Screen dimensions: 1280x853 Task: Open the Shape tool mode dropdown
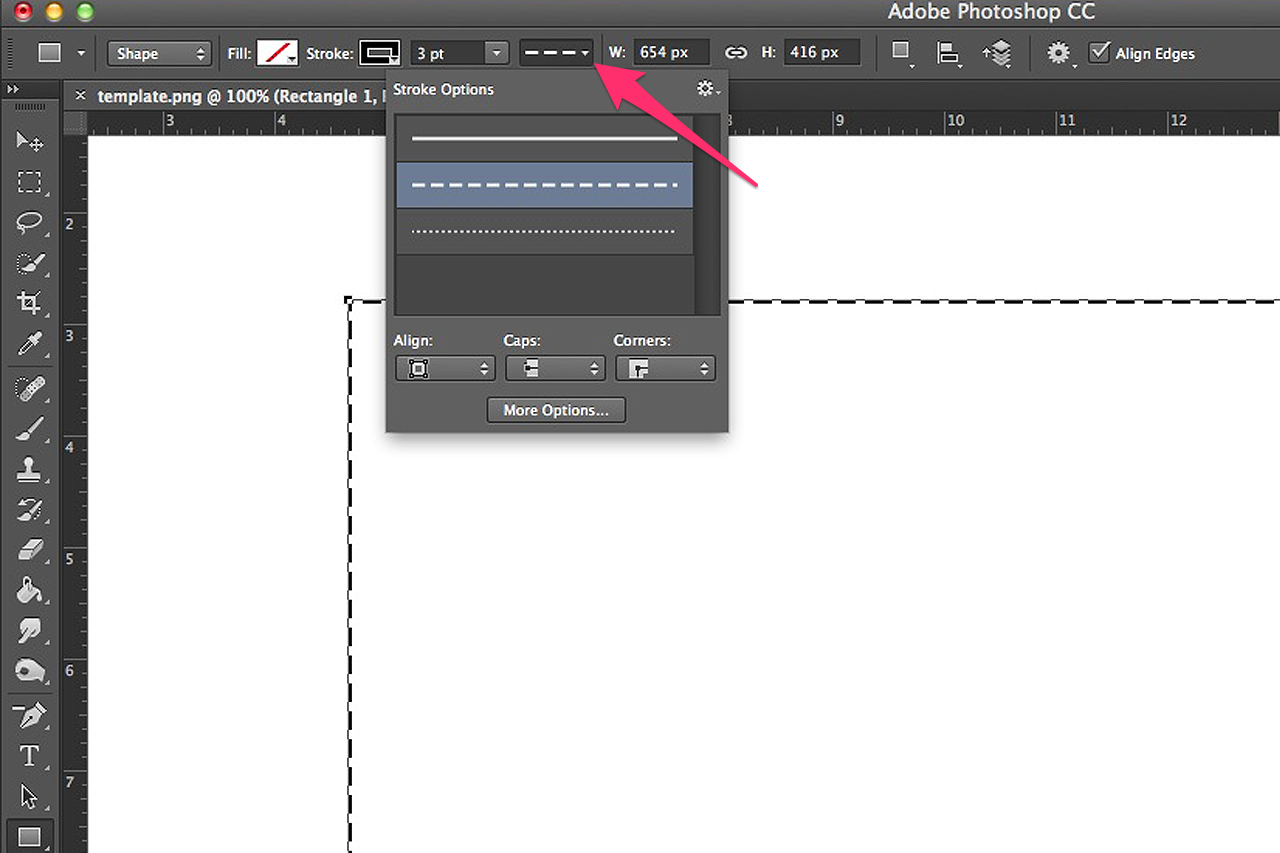tap(160, 54)
